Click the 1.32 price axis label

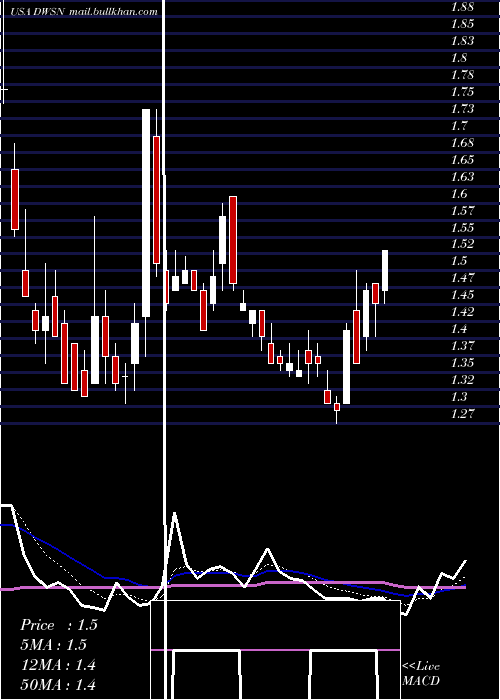462,379
